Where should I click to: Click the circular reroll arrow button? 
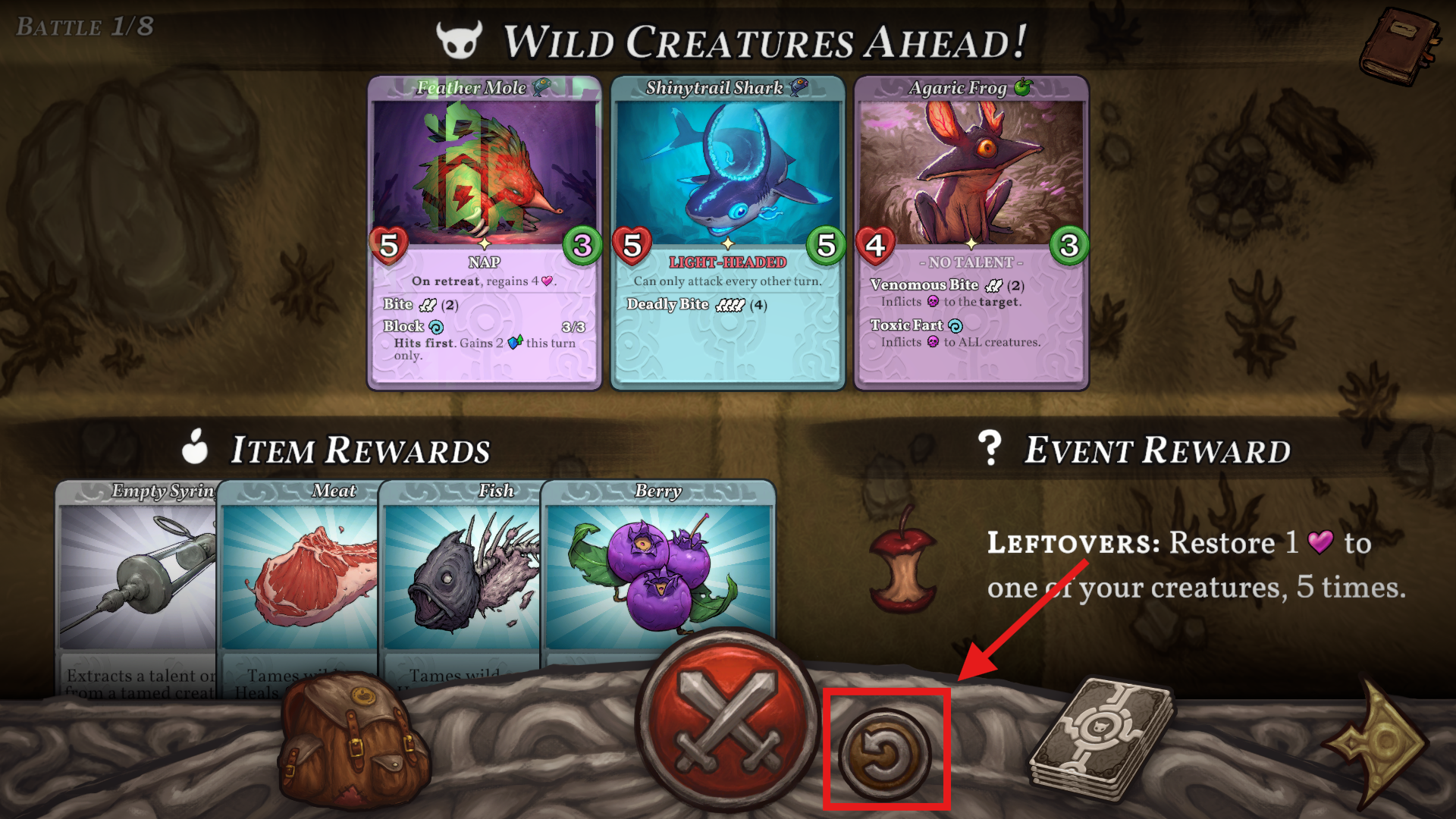tap(886, 754)
